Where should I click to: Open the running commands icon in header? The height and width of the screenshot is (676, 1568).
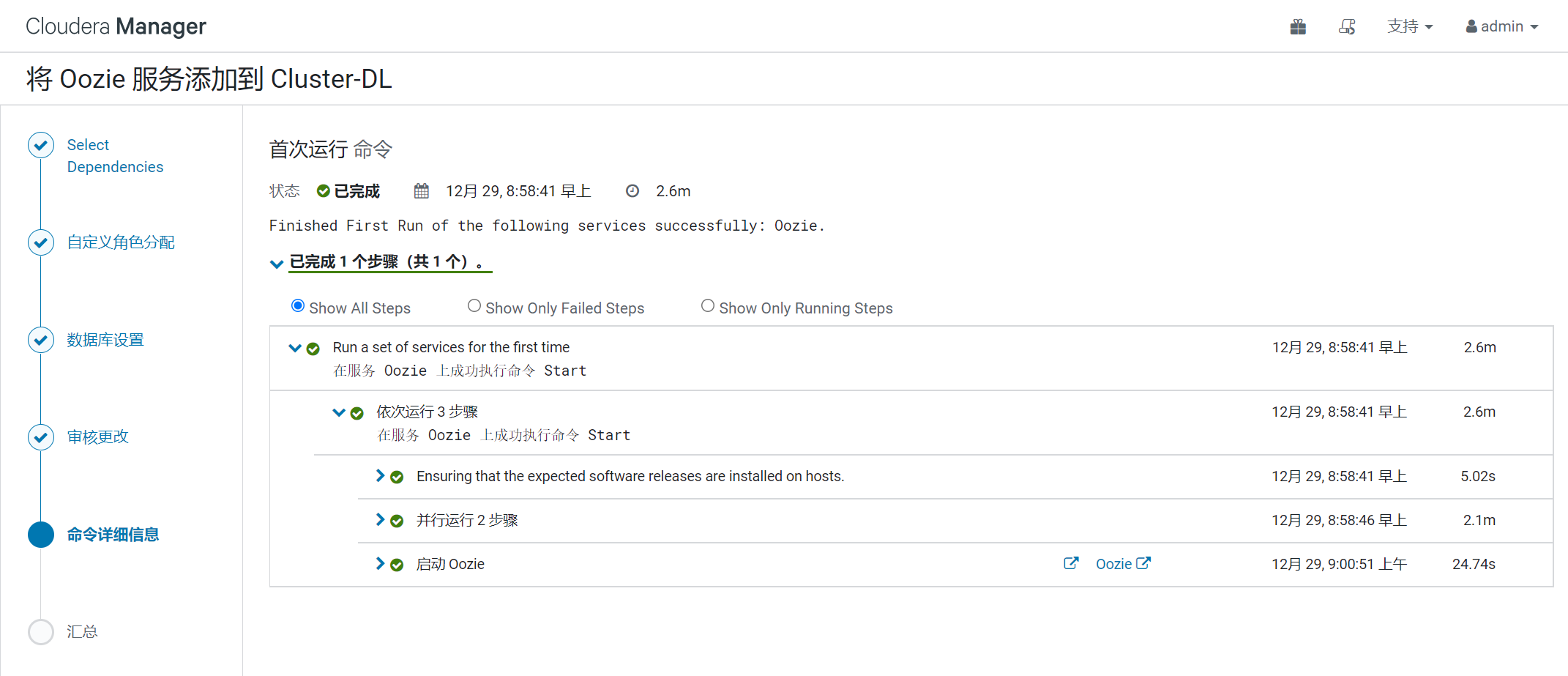point(1347,27)
